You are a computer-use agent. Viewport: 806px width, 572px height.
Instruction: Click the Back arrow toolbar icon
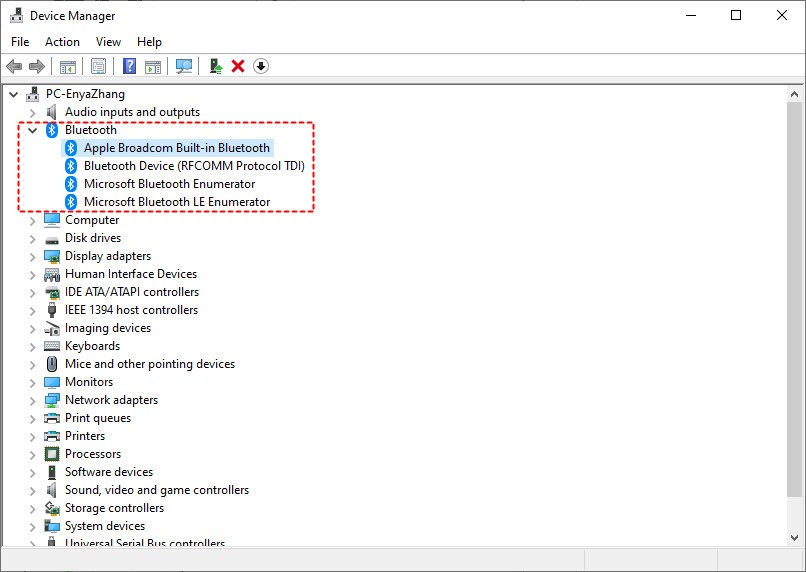point(14,66)
